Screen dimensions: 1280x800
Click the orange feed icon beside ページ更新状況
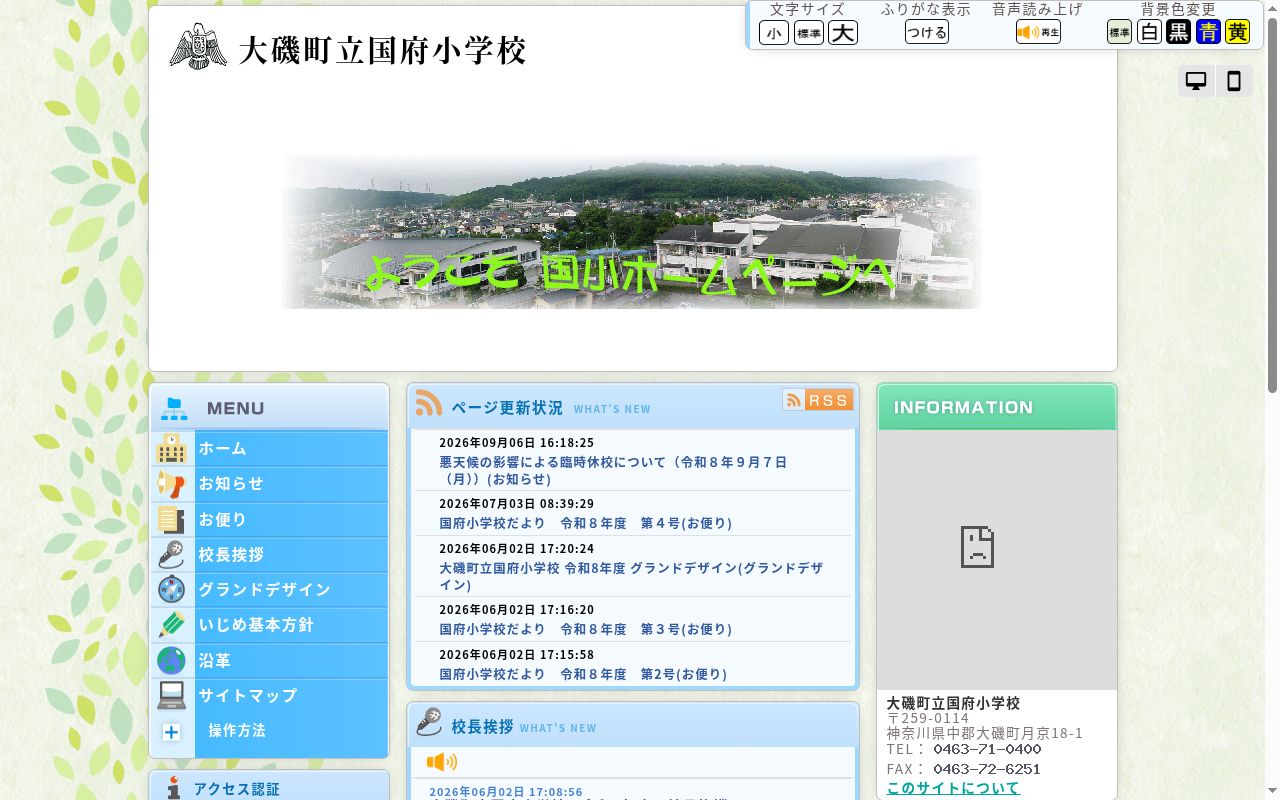[429, 403]
